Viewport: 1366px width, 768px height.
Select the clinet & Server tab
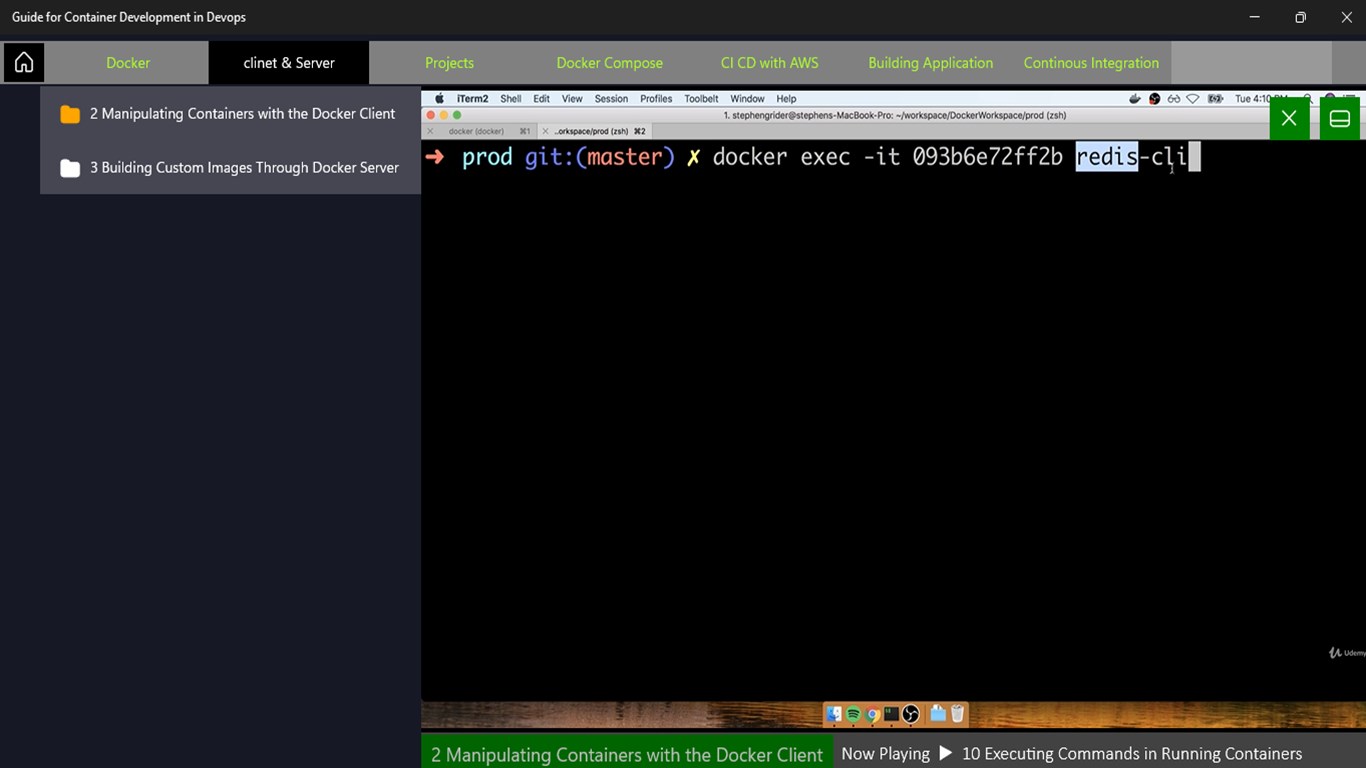[x=289, y=62]
